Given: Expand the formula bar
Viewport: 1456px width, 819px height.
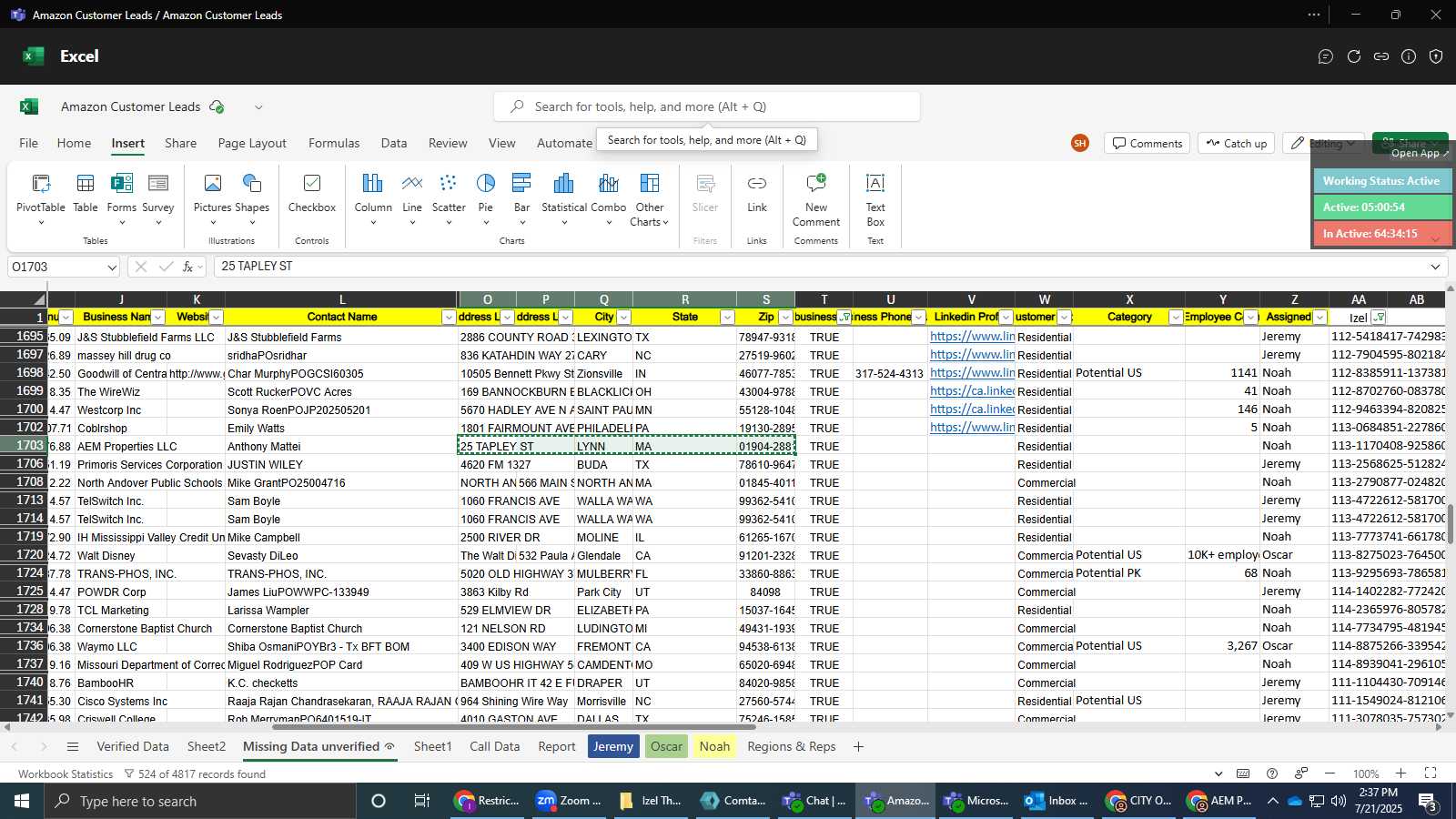Looking at the screenshot, I should tap(1435, 267).
